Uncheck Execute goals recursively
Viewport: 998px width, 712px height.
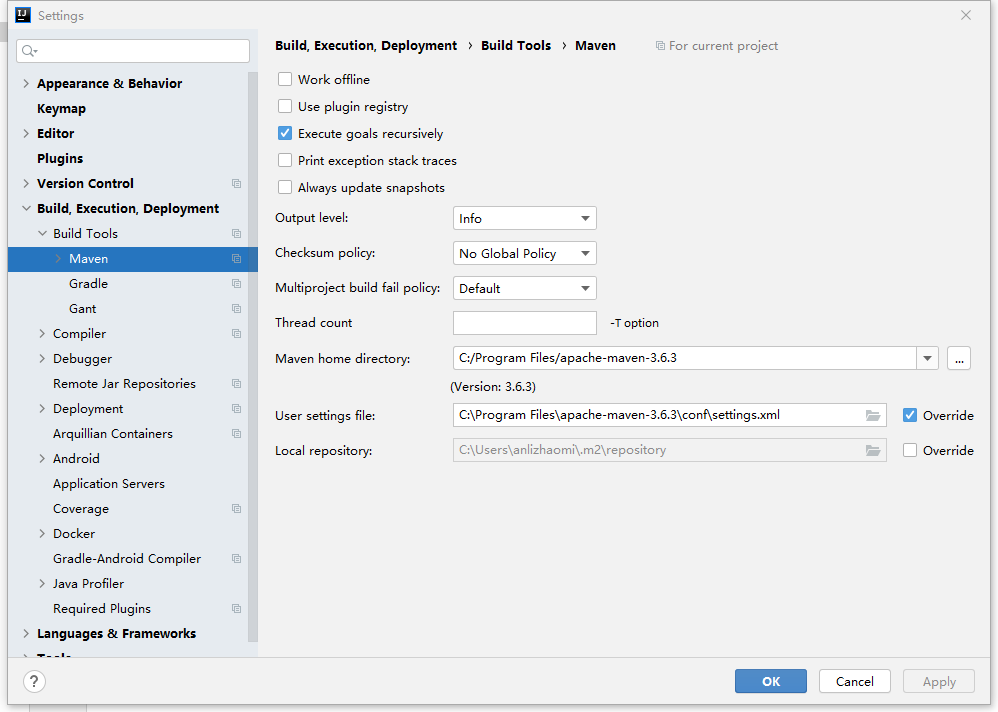(x=285, y=134)
